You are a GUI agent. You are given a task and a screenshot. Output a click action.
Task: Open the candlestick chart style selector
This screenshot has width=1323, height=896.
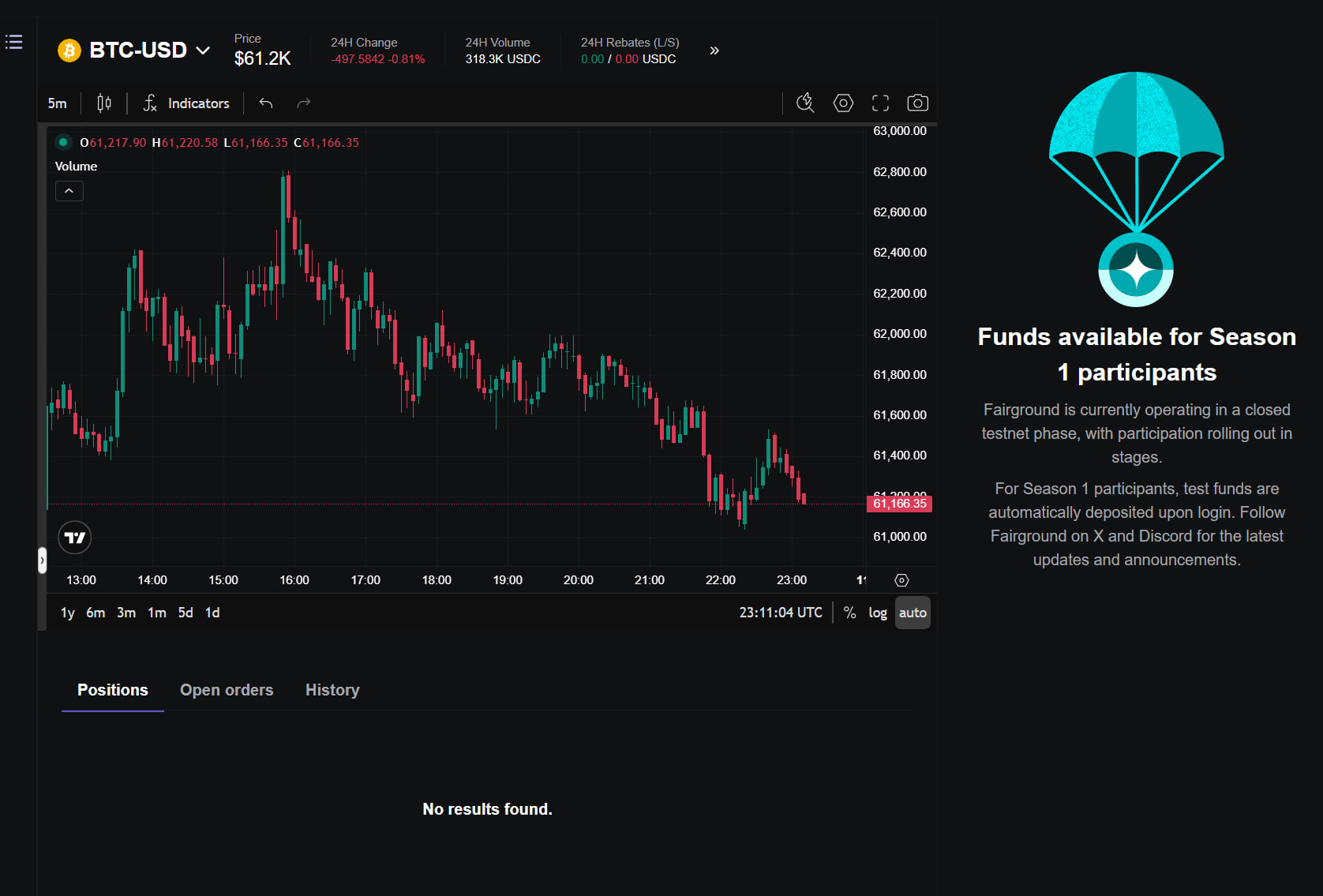104,103
